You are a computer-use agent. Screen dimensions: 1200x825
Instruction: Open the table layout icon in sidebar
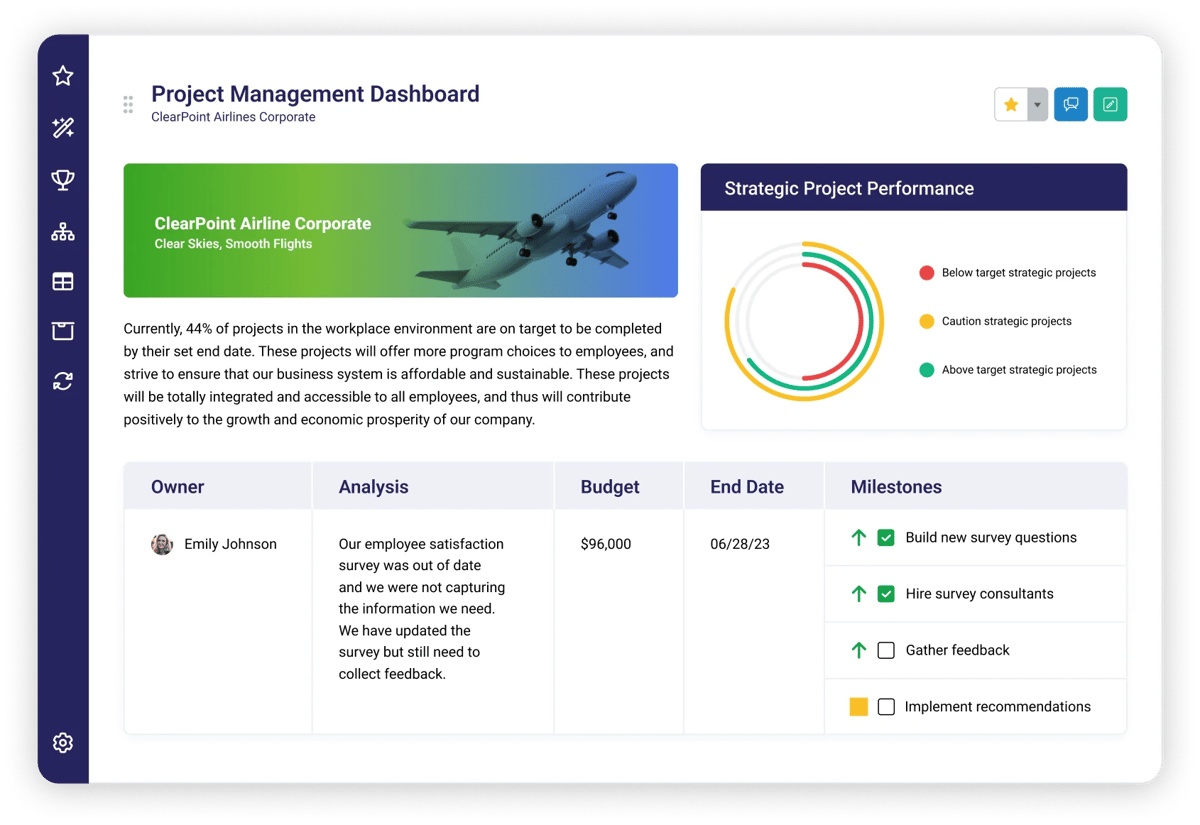pos(63,282)
